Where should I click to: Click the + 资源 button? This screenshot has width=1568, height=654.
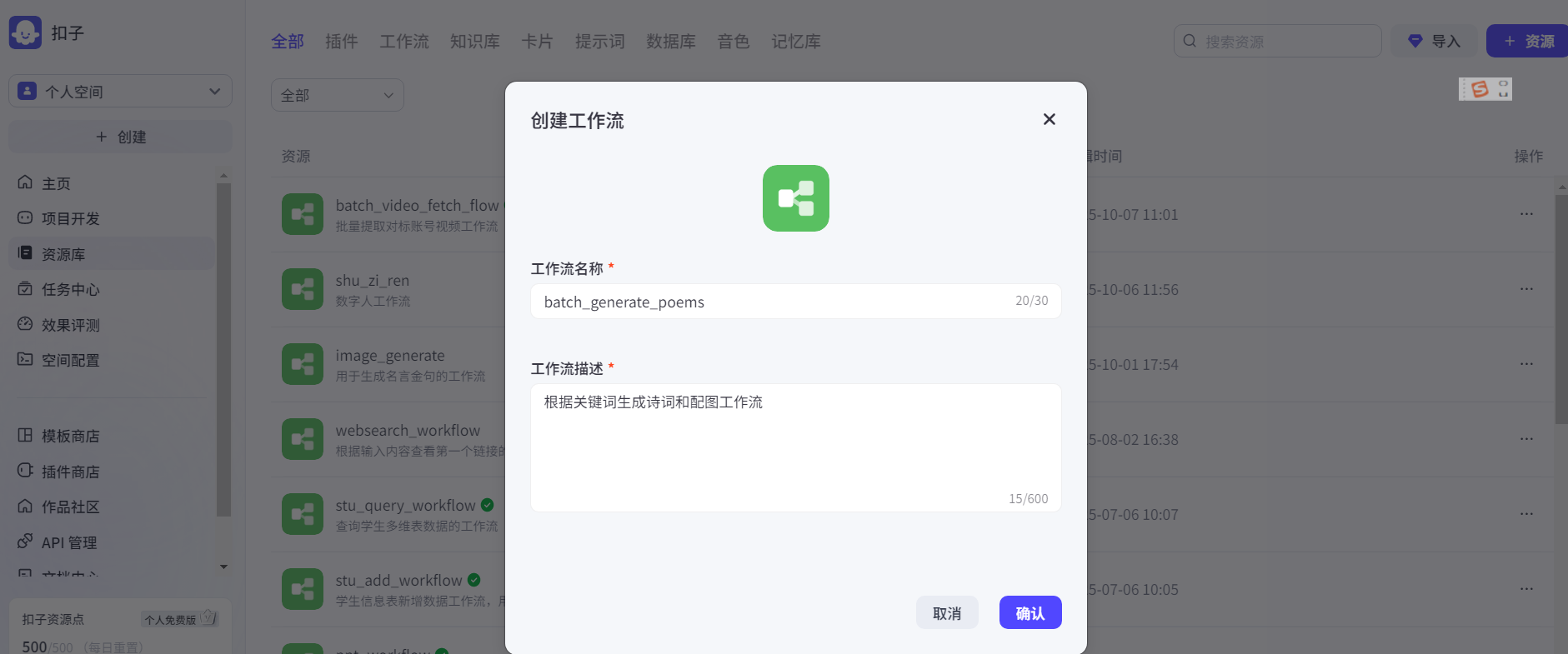pyautogui.click(x=1528, y=41)
